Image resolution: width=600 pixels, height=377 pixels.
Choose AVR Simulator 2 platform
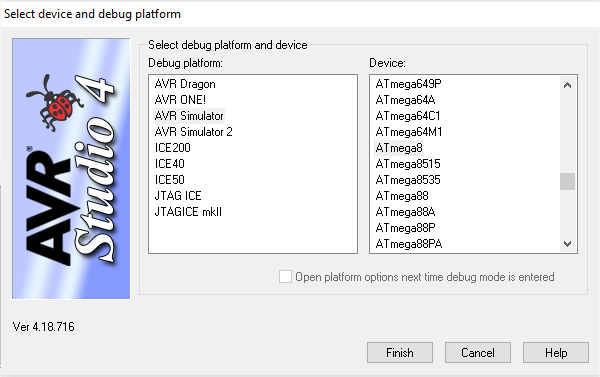193,132
